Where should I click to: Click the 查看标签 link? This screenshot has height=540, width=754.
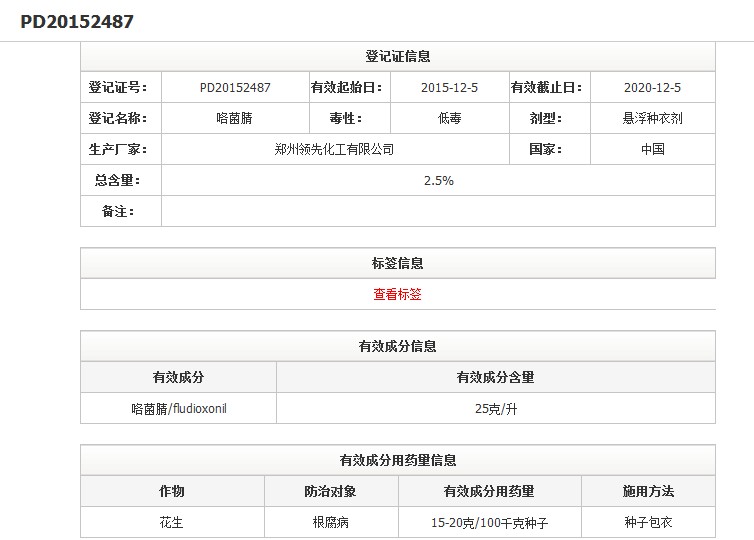coord(397,294)
